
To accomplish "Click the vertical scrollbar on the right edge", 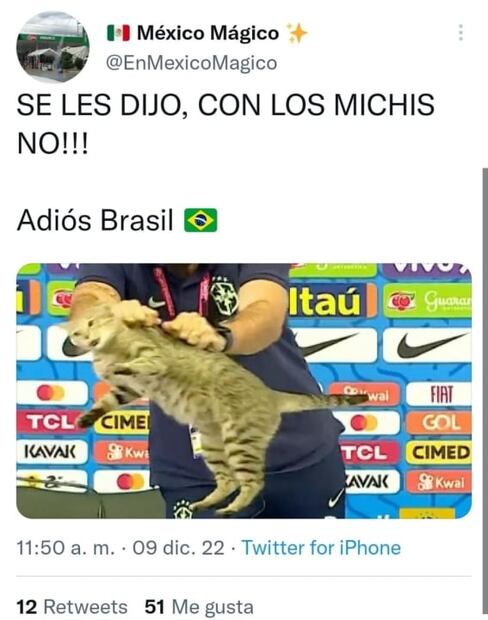I will [485, 391].
